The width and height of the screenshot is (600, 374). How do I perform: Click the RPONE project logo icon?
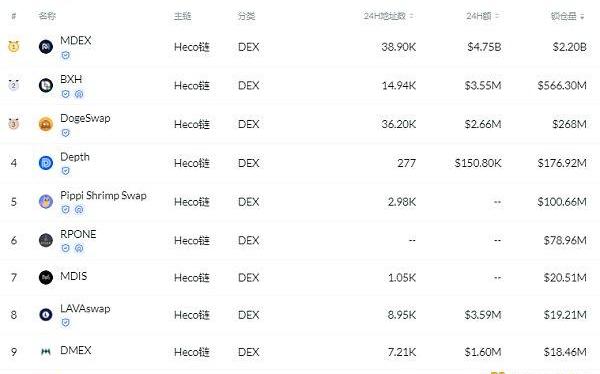pos(46,240)
